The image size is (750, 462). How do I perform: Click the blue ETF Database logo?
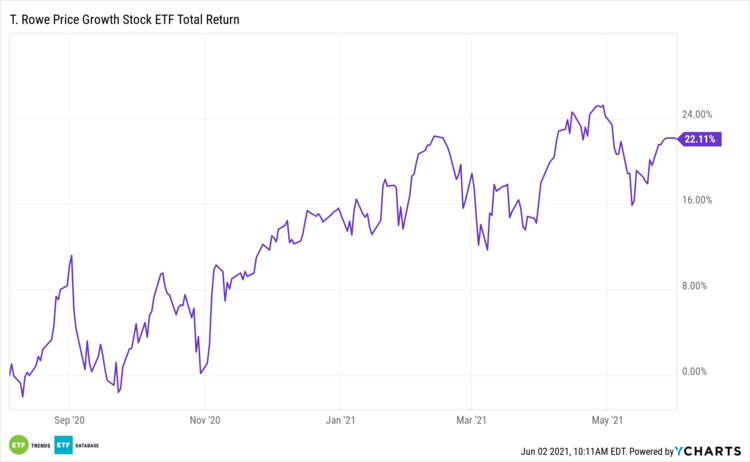click(62, 444)
